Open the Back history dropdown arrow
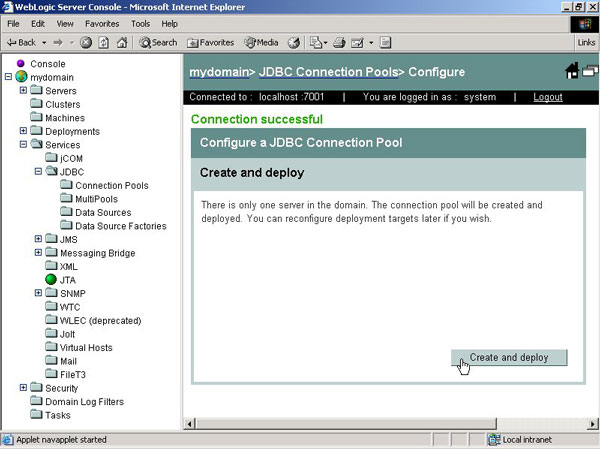The height and width of the screenshot is (449, 600). (x=44, y=43)
